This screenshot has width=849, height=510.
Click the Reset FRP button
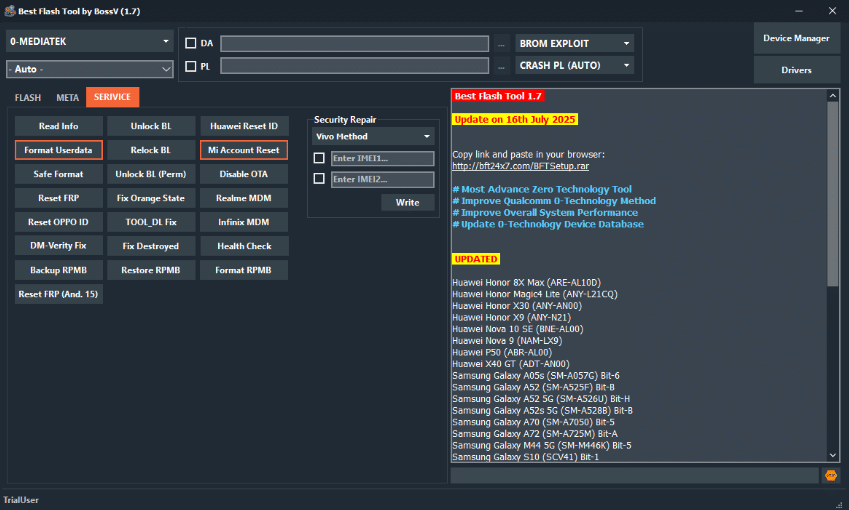click(x=58, y=198)
